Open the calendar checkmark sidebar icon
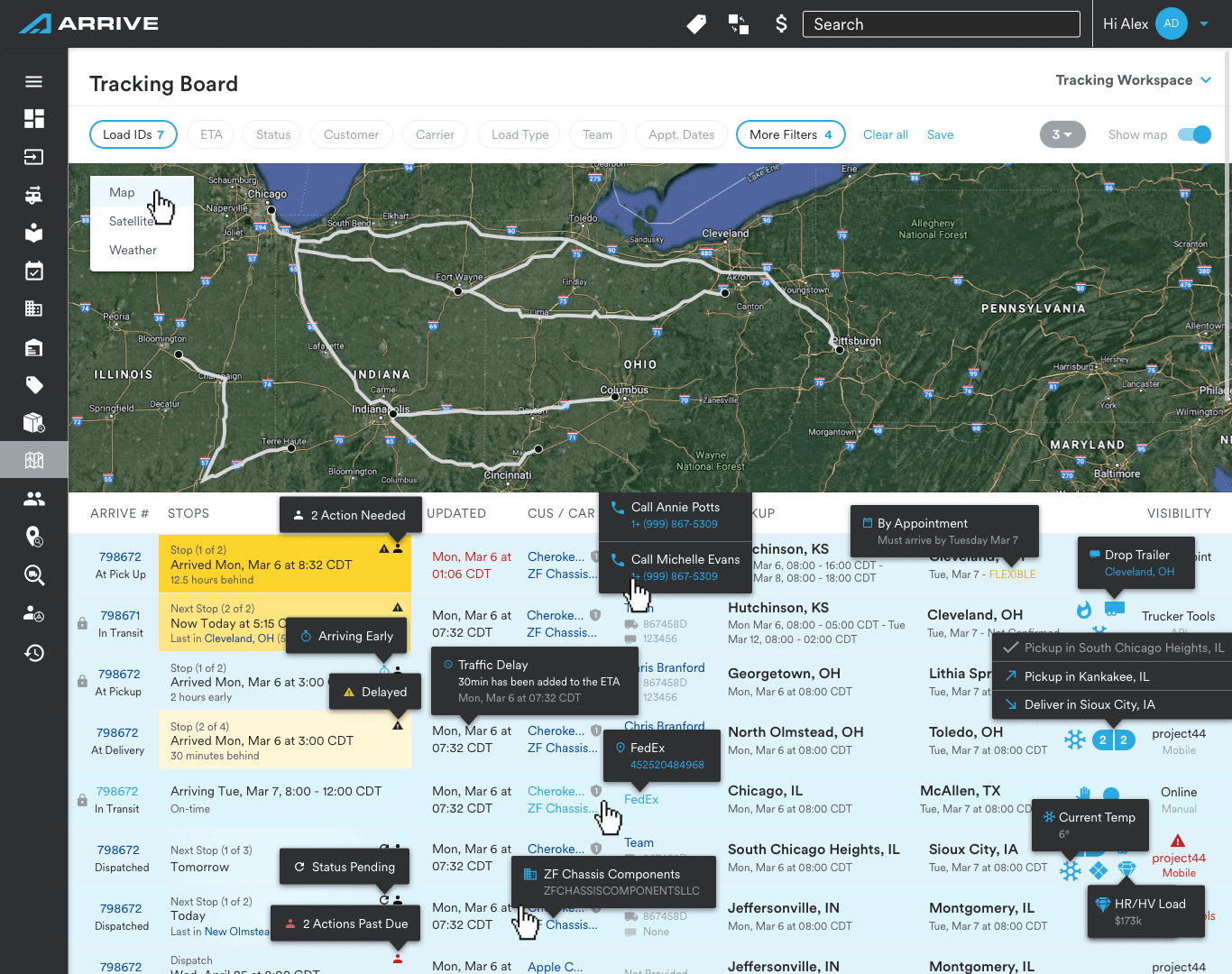 click(x=34, y=271)
